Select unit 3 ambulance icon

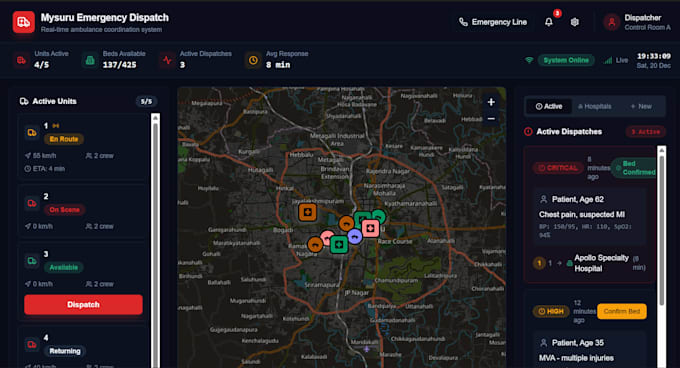pos(32,261)
